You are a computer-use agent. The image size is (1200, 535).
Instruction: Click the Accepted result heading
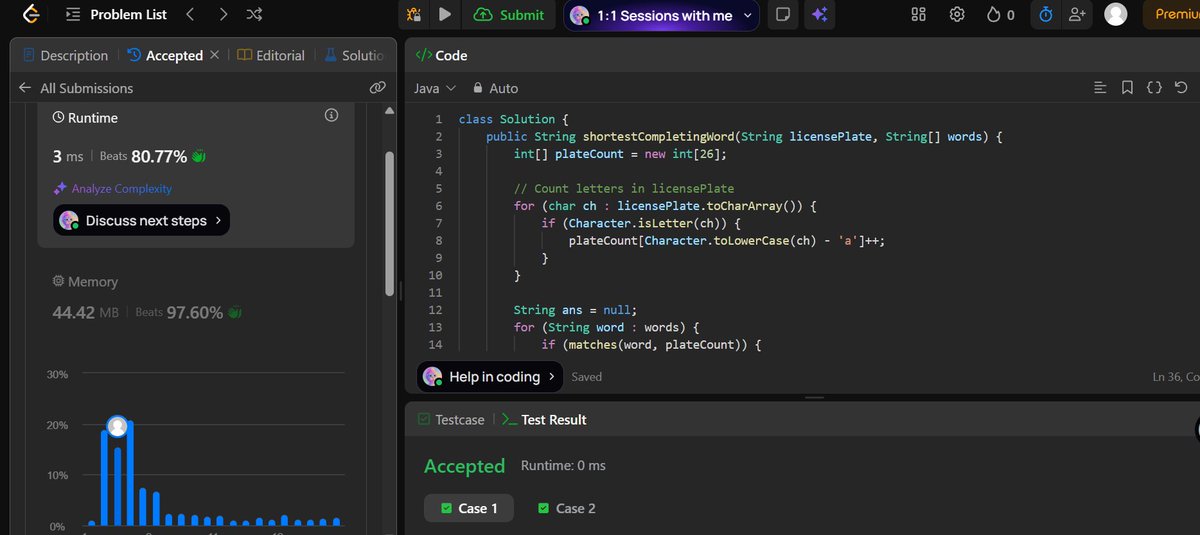point(464,466)
